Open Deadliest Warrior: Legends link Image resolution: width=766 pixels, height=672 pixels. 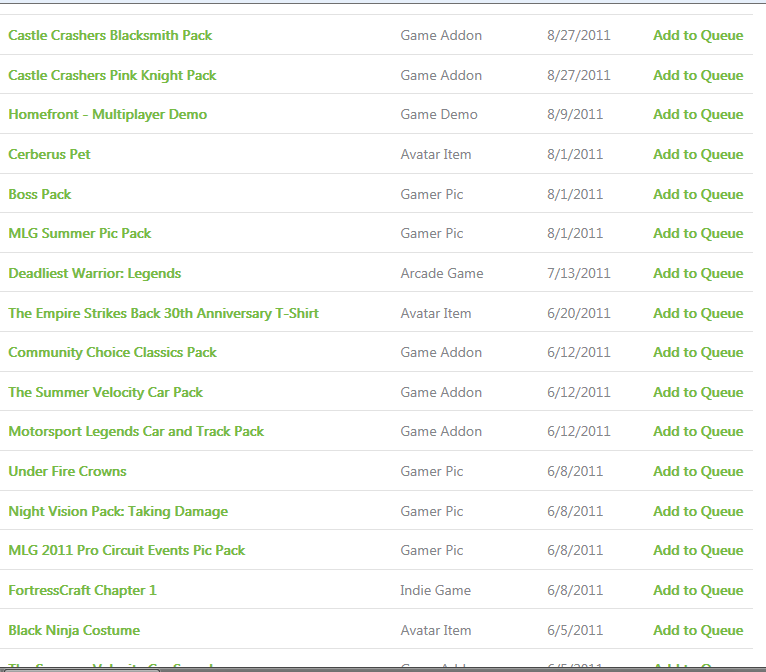[95, 273]
